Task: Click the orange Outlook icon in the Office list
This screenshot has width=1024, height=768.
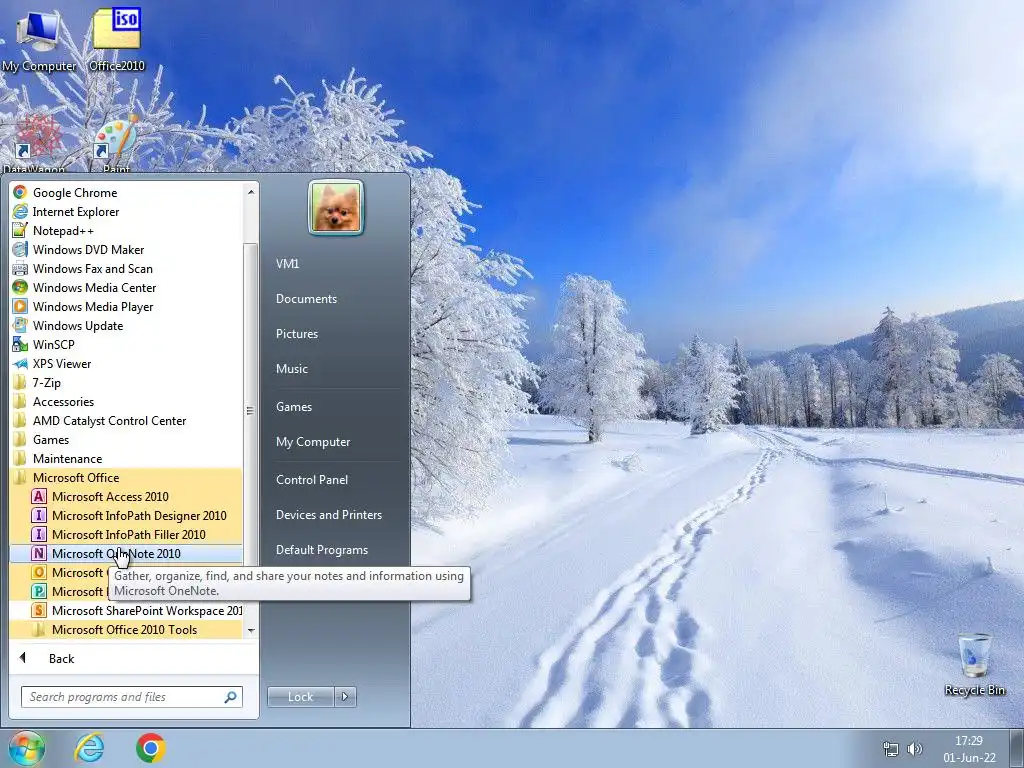Action: [39, 572]
